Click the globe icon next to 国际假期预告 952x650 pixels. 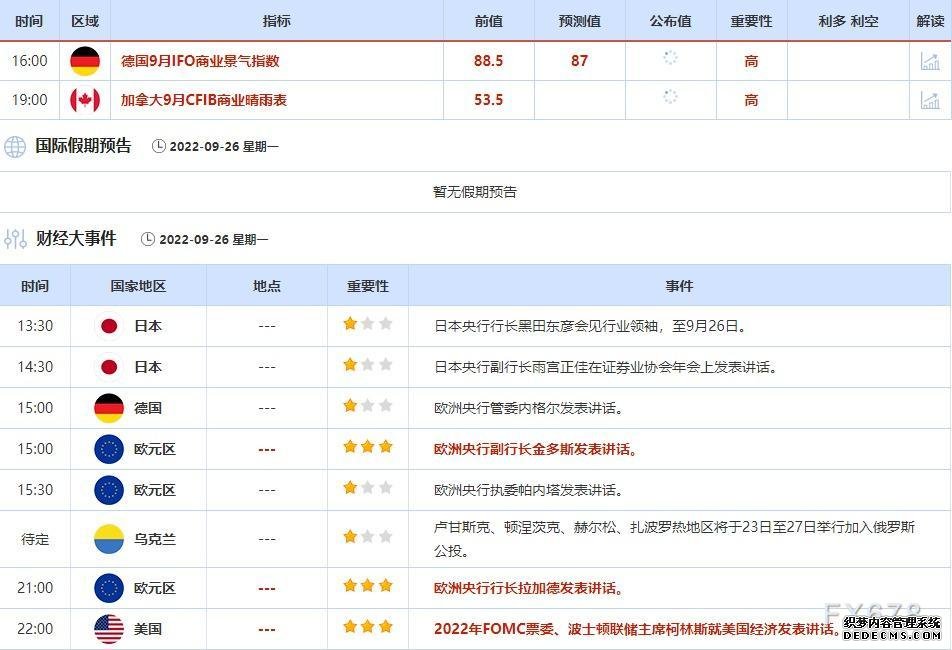(x=15, y=147)
